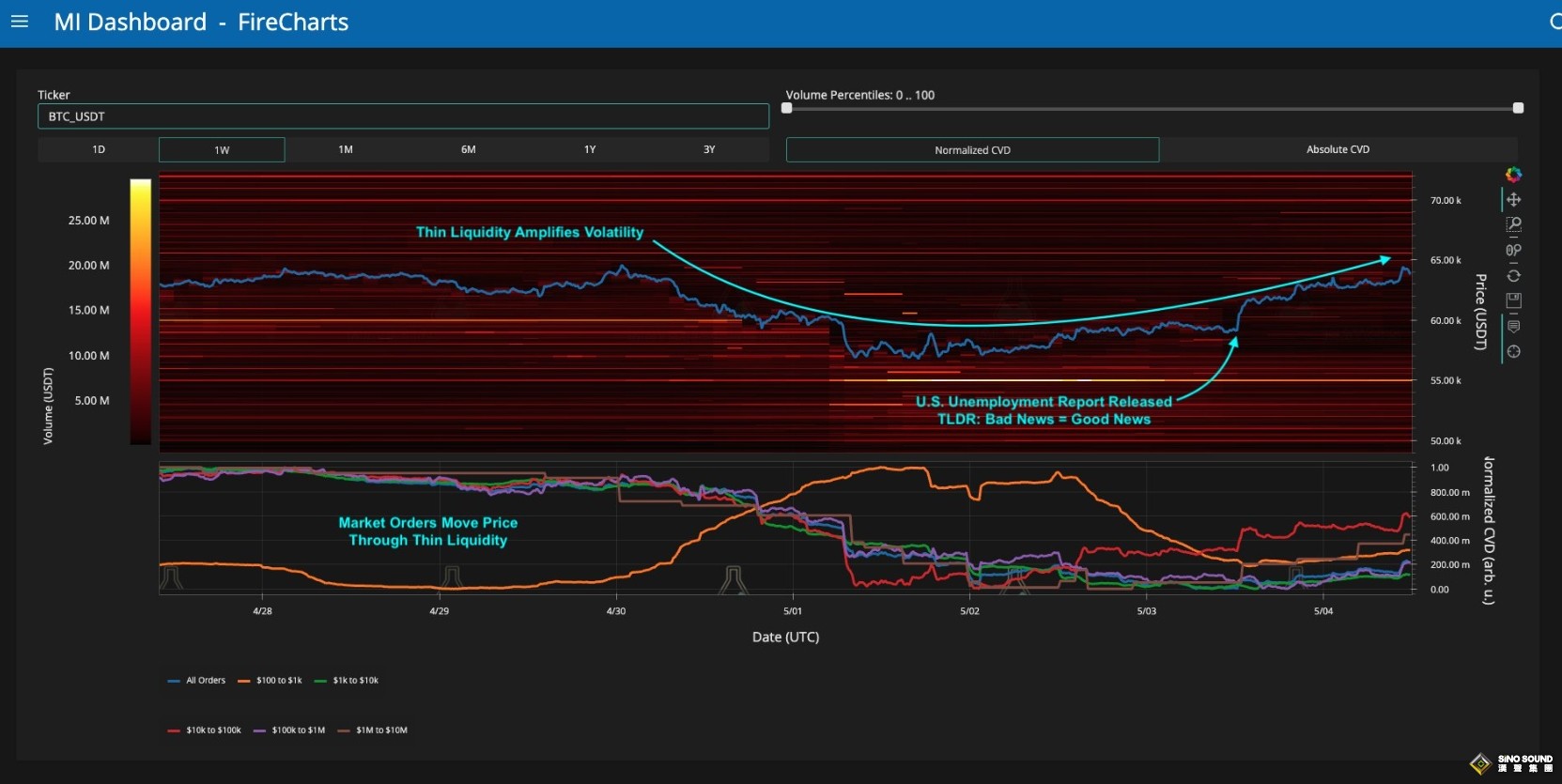Toggle the Crosshair tool
The width and height of the screenshot is (1562, 784).
(1513, 351)
